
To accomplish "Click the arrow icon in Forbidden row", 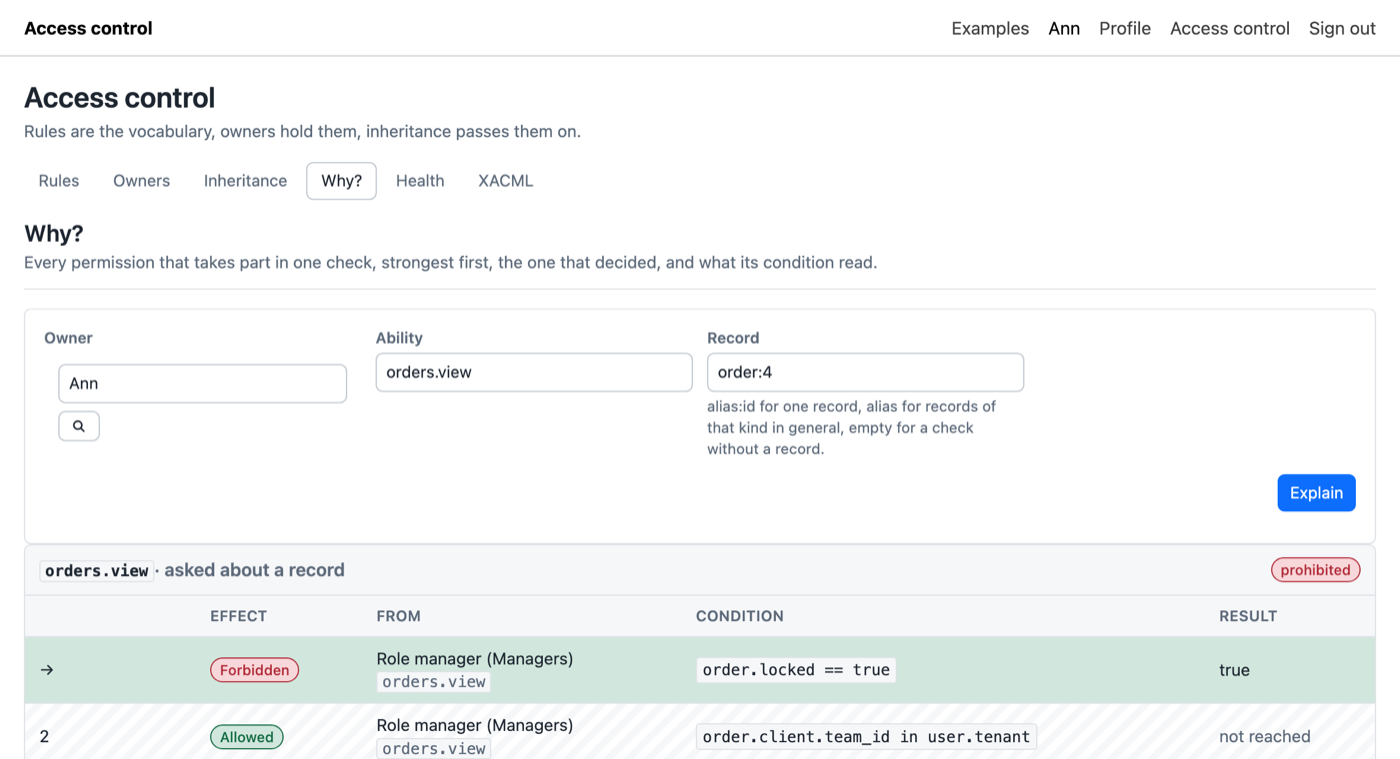I will click(x=47, y=670).
